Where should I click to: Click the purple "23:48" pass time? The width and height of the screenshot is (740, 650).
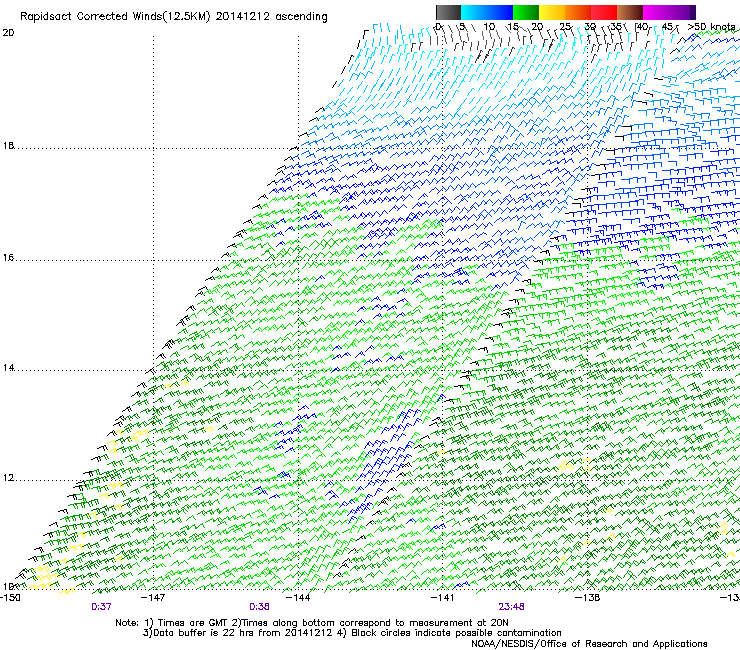pyautogui.click(x=512, y=607)
